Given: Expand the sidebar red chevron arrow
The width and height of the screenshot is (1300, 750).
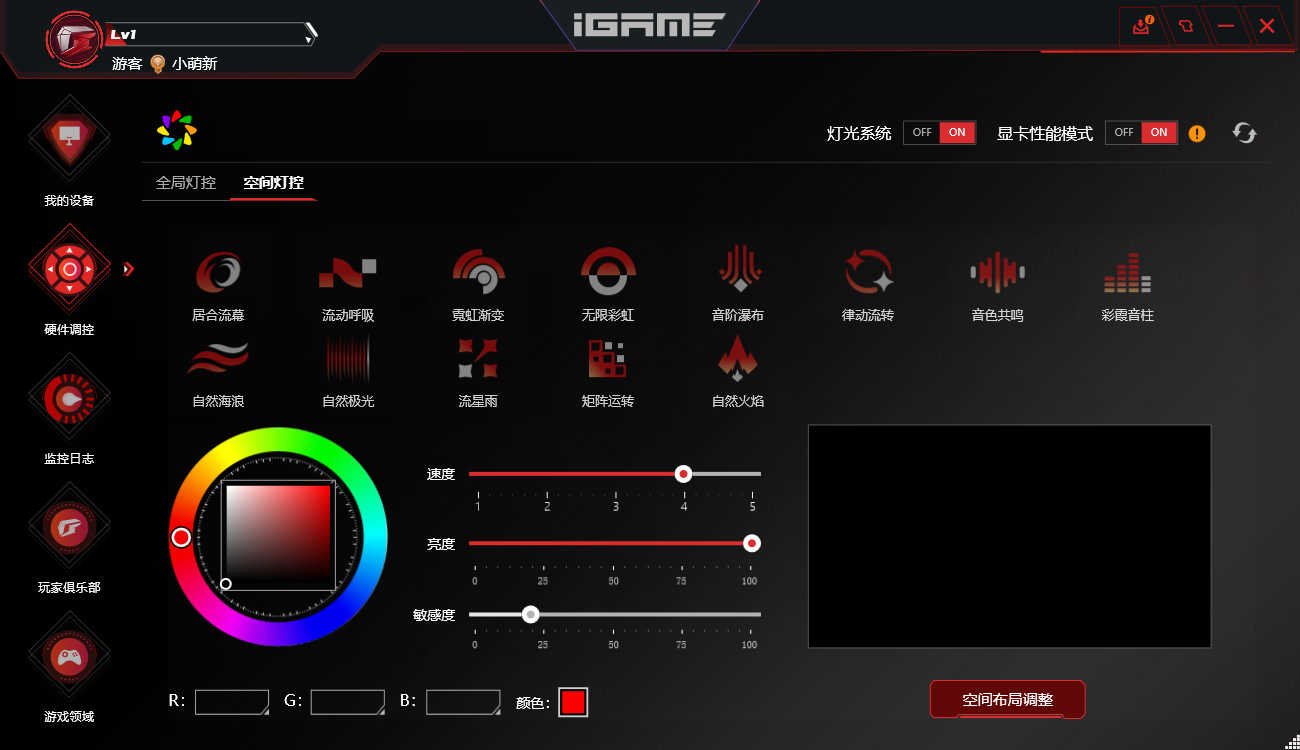Looking at the screenshot, I should tap(128, 268).
